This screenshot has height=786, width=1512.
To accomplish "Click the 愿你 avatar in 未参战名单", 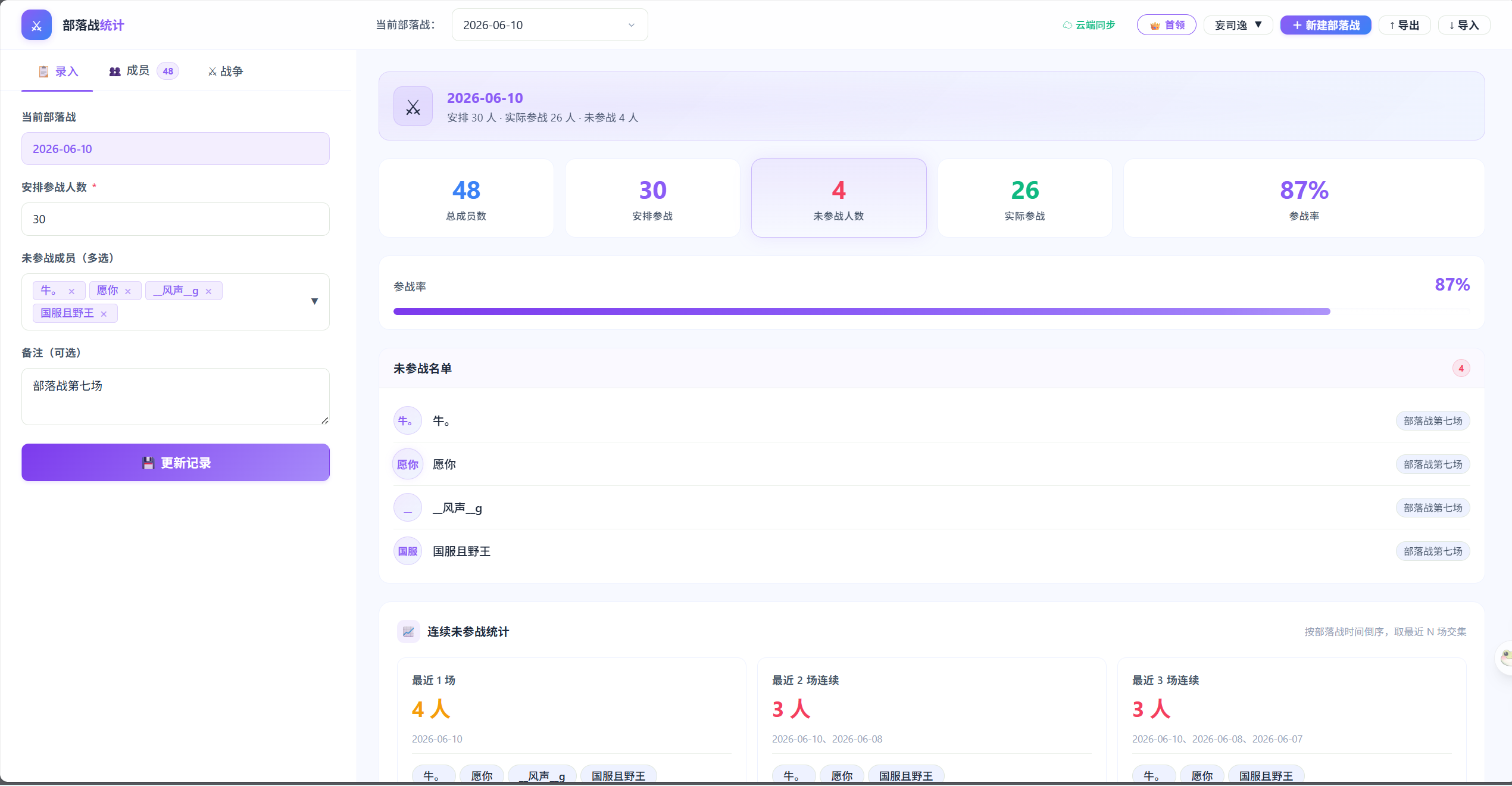I will pos(408,464).
